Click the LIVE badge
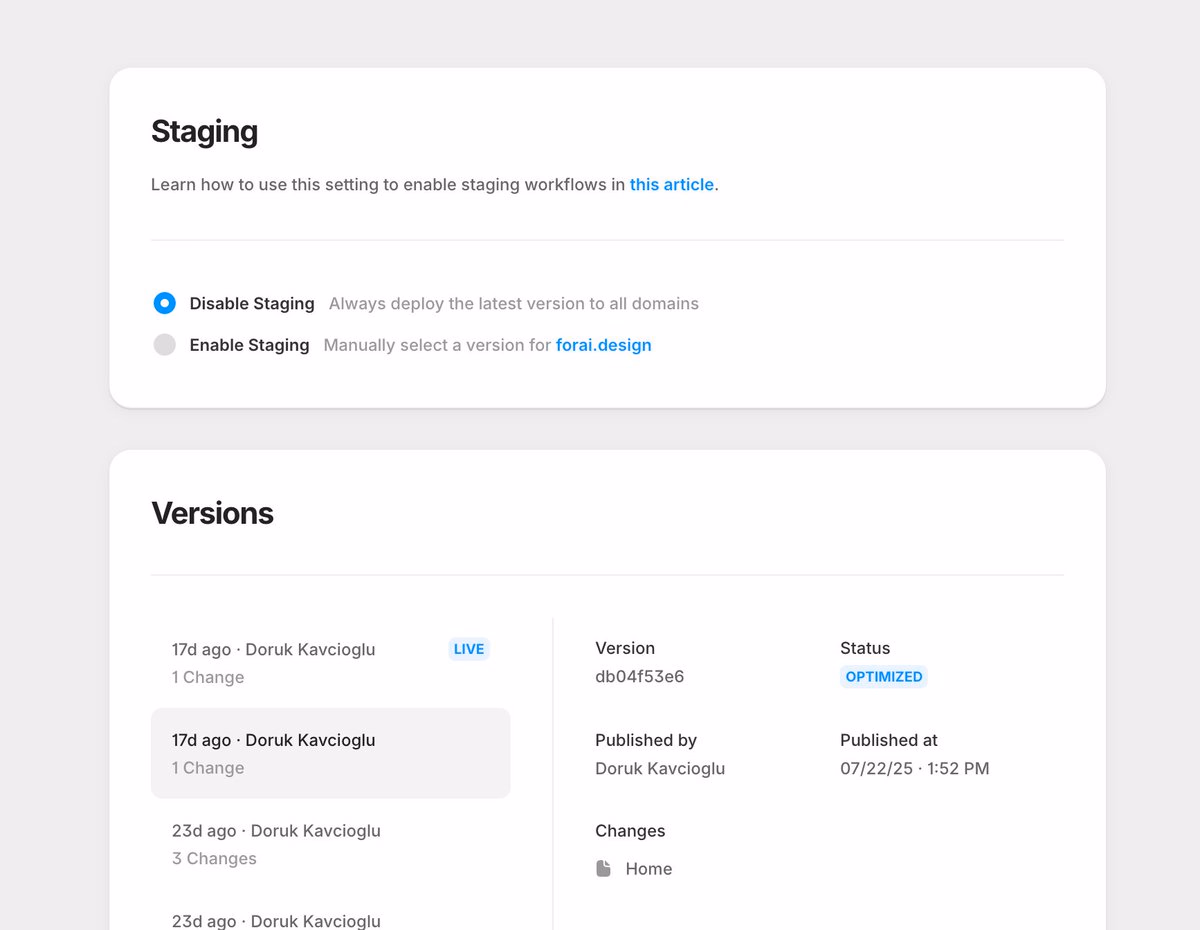 pyautogui.click(x=469, y=649)
